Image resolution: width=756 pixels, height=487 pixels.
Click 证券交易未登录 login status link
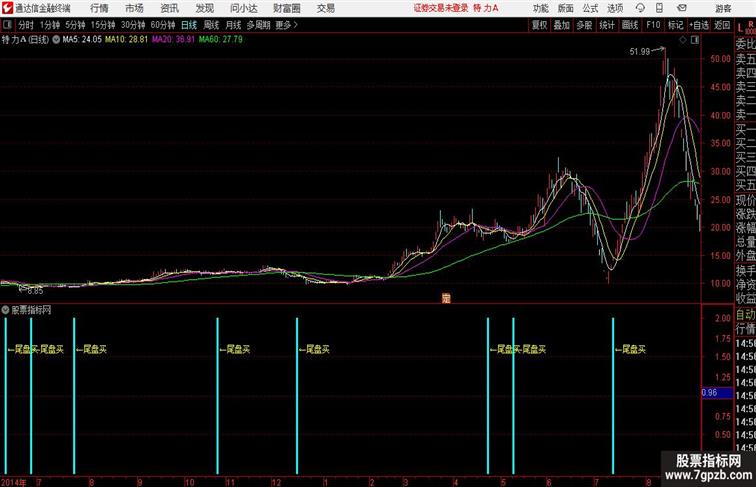click(441, 8)
